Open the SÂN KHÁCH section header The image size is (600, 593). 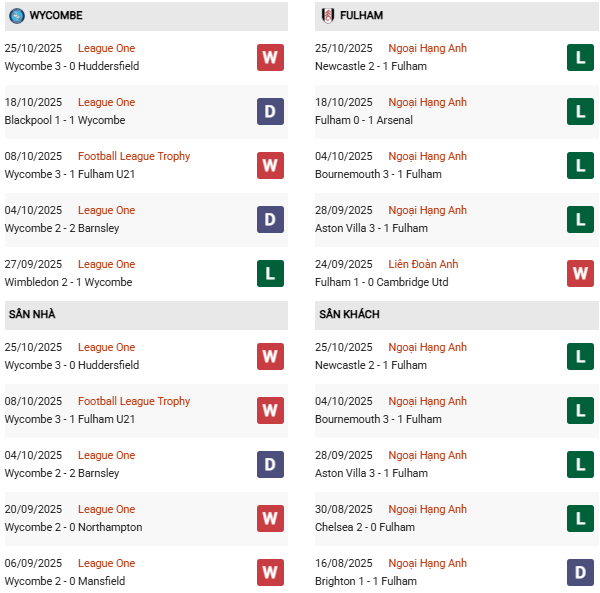349,315
